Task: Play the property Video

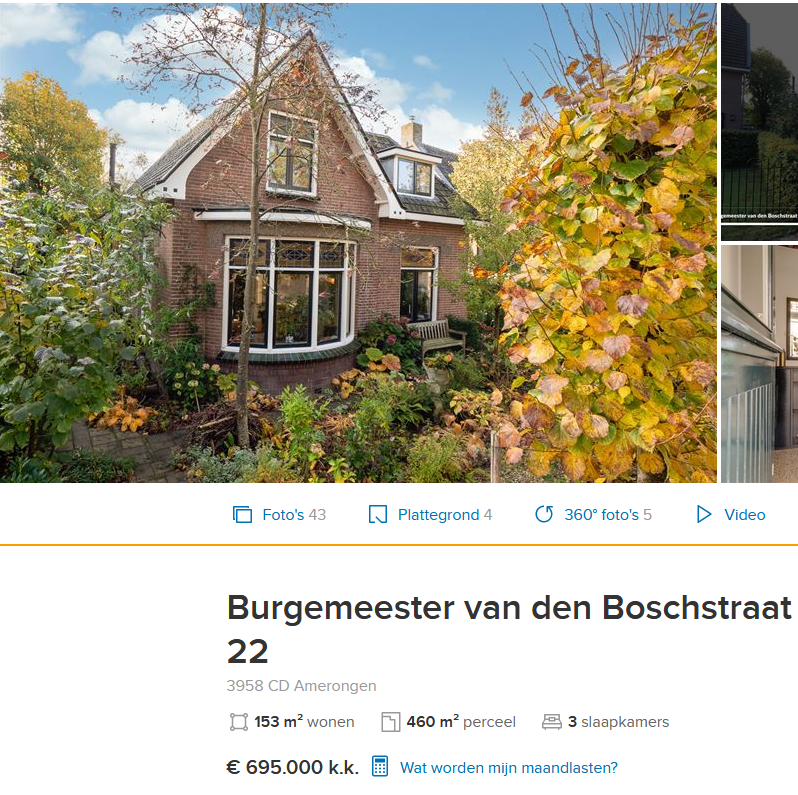Action: [731, 515]
